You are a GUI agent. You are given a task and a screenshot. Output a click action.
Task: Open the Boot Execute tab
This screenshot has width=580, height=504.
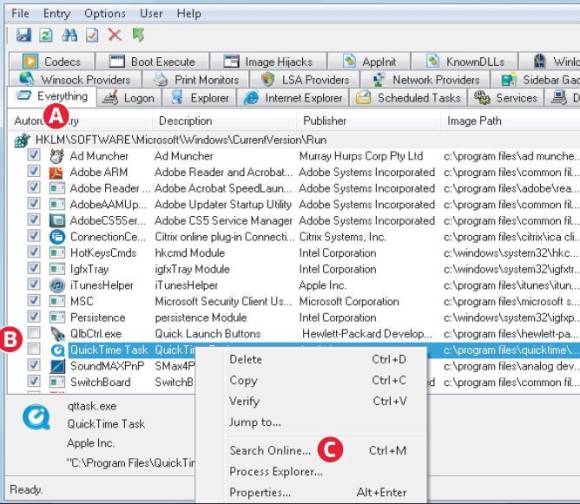pos(152,61)
